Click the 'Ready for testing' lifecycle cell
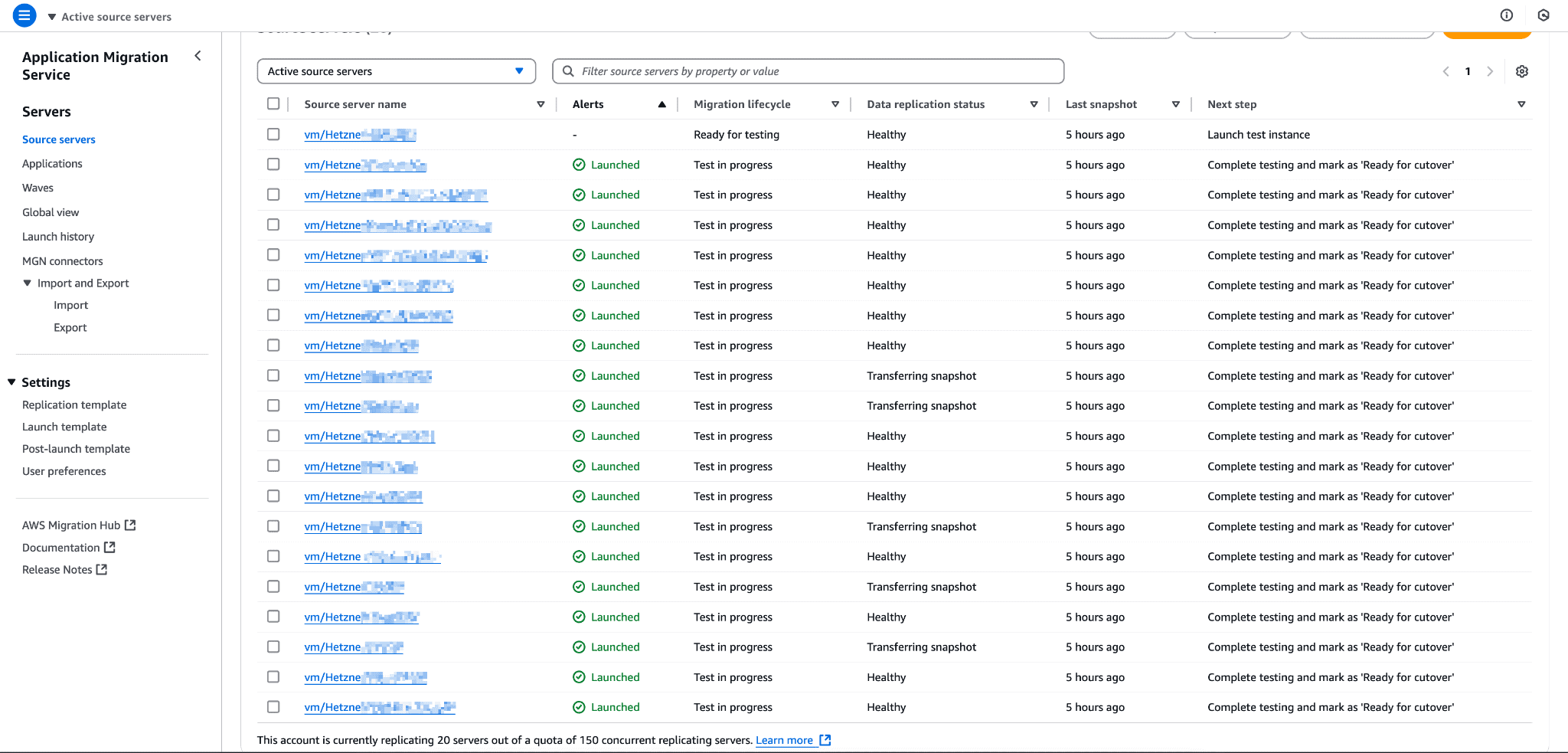The image size is (1568, 753). pos(737,135)
